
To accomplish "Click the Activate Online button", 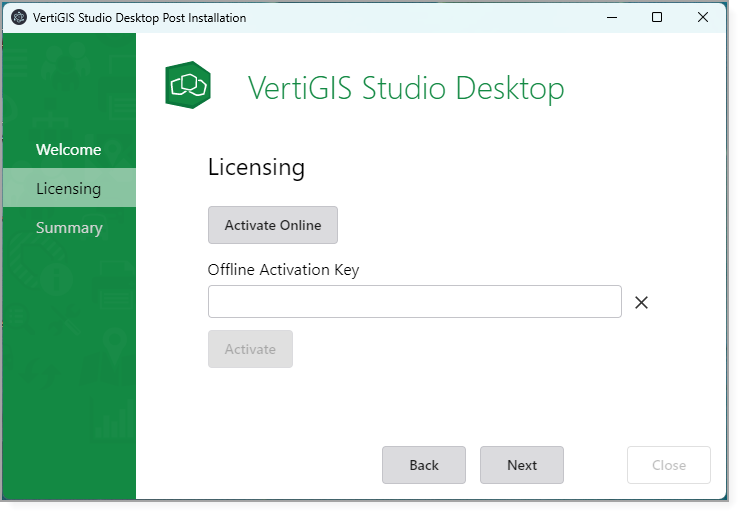I will 273,225.
